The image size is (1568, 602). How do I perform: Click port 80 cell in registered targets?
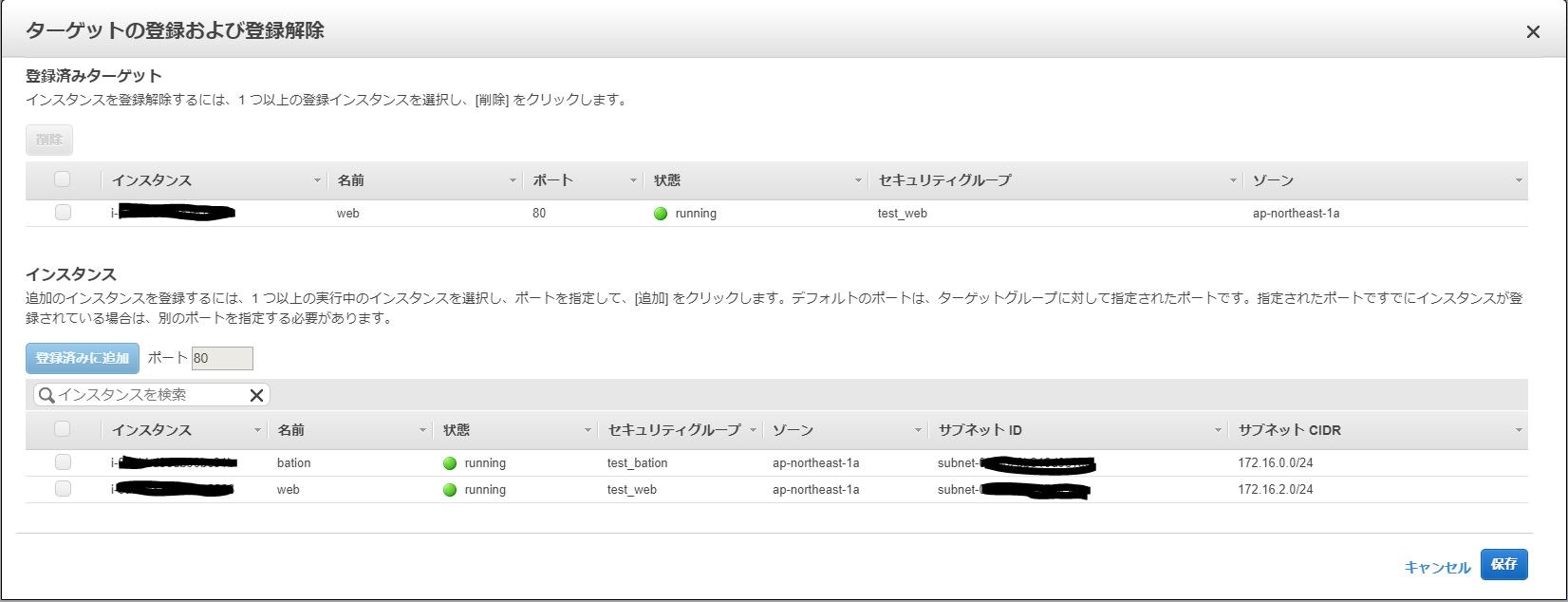(539, 214)
